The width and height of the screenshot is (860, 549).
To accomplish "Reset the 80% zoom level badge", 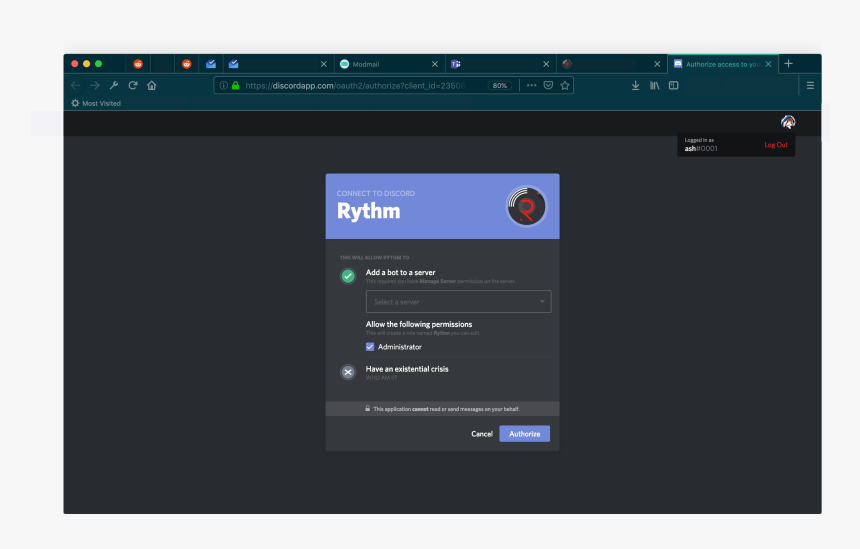I will click(x=500, y=86).
